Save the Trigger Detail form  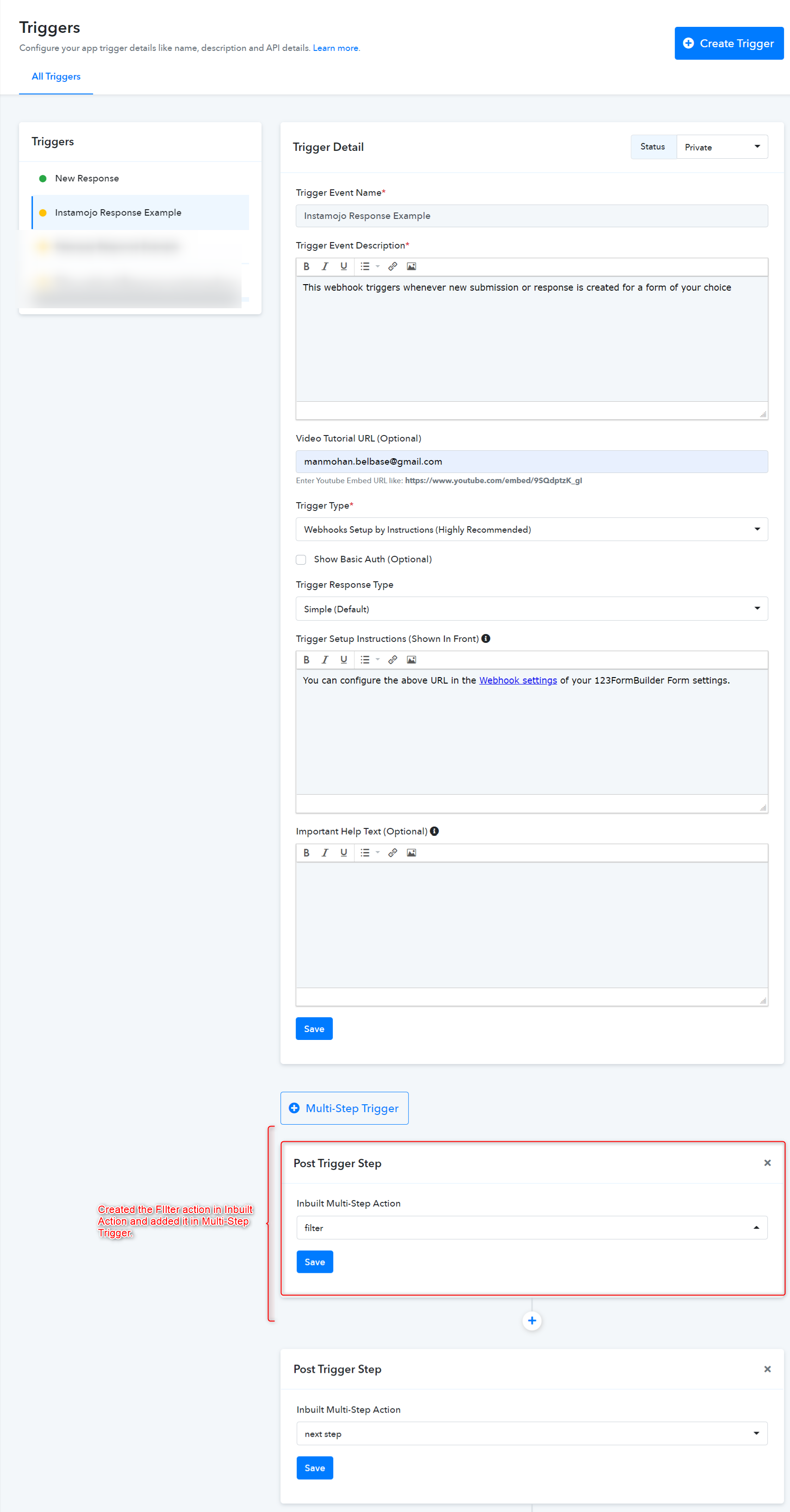point(314,1029)
